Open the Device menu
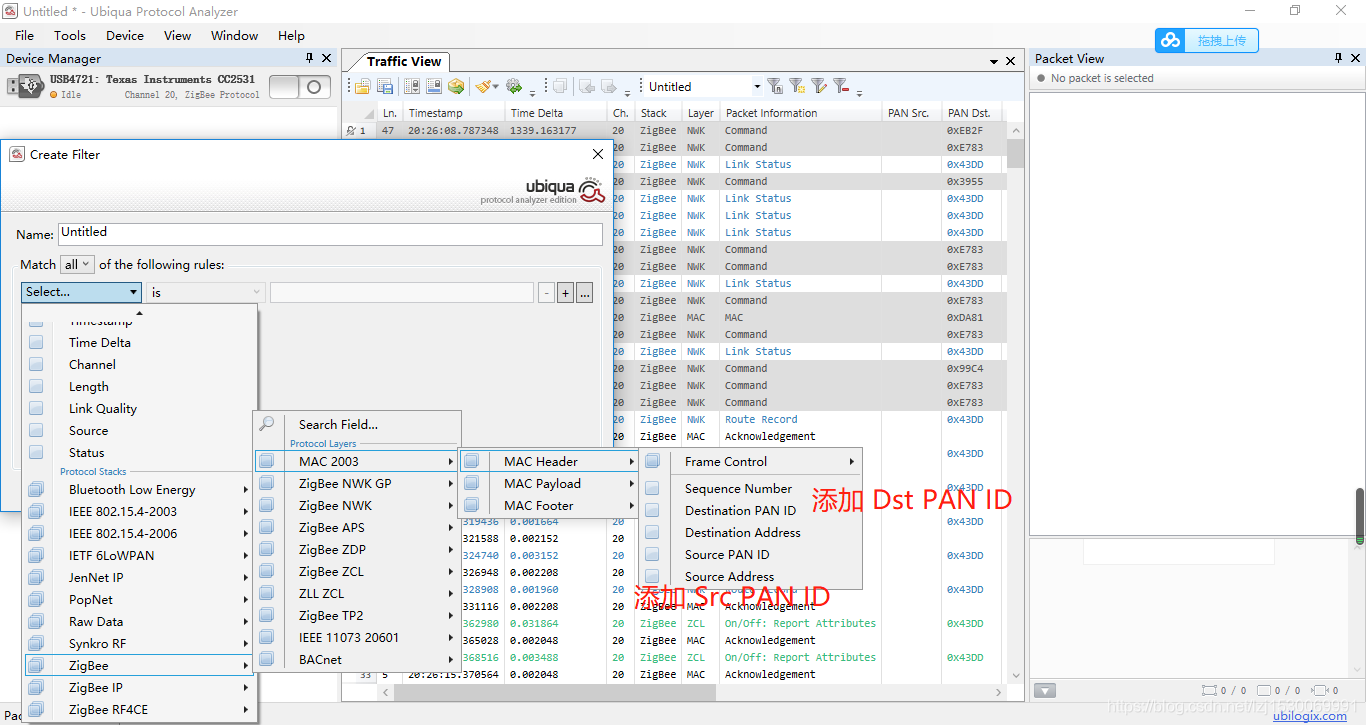1366x725 pixels. [x=125, y=35]
